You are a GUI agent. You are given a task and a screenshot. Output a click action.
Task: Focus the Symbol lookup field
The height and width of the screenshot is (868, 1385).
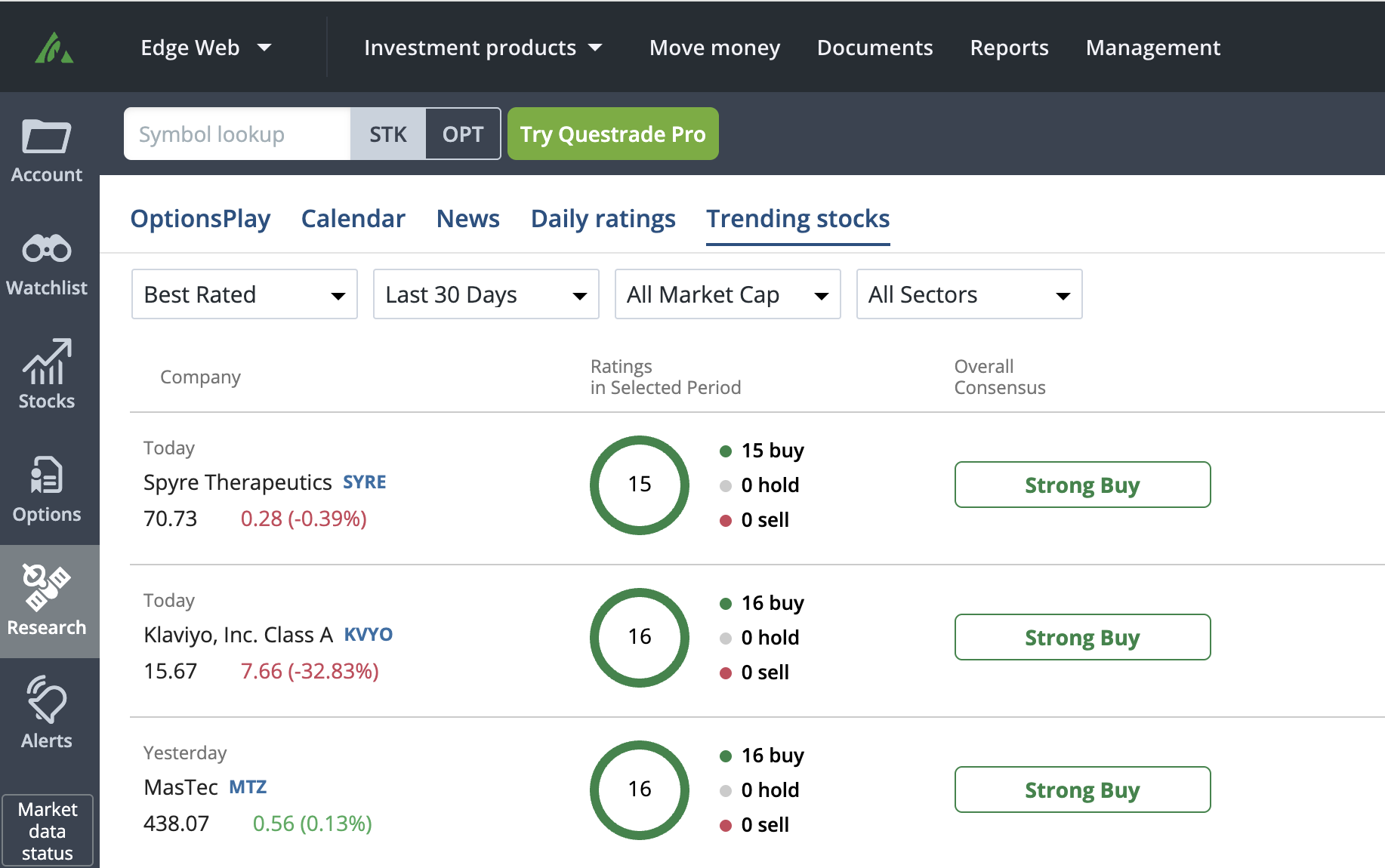[x=237, y=134]
